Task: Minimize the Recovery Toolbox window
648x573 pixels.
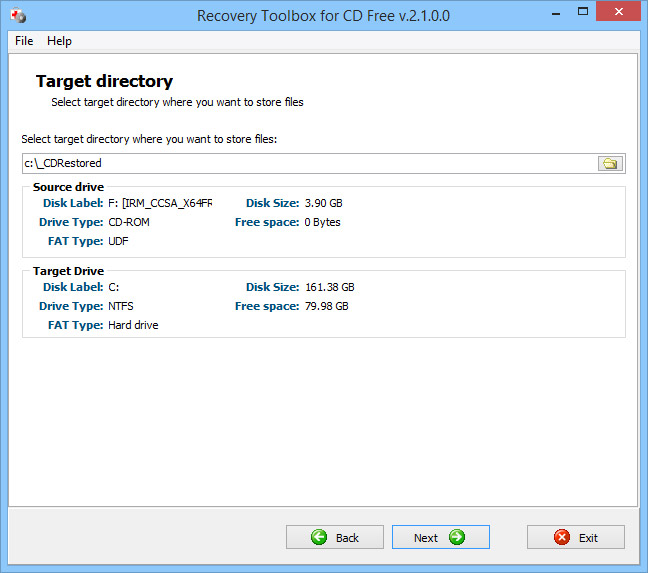Action: tap(556, 13)
